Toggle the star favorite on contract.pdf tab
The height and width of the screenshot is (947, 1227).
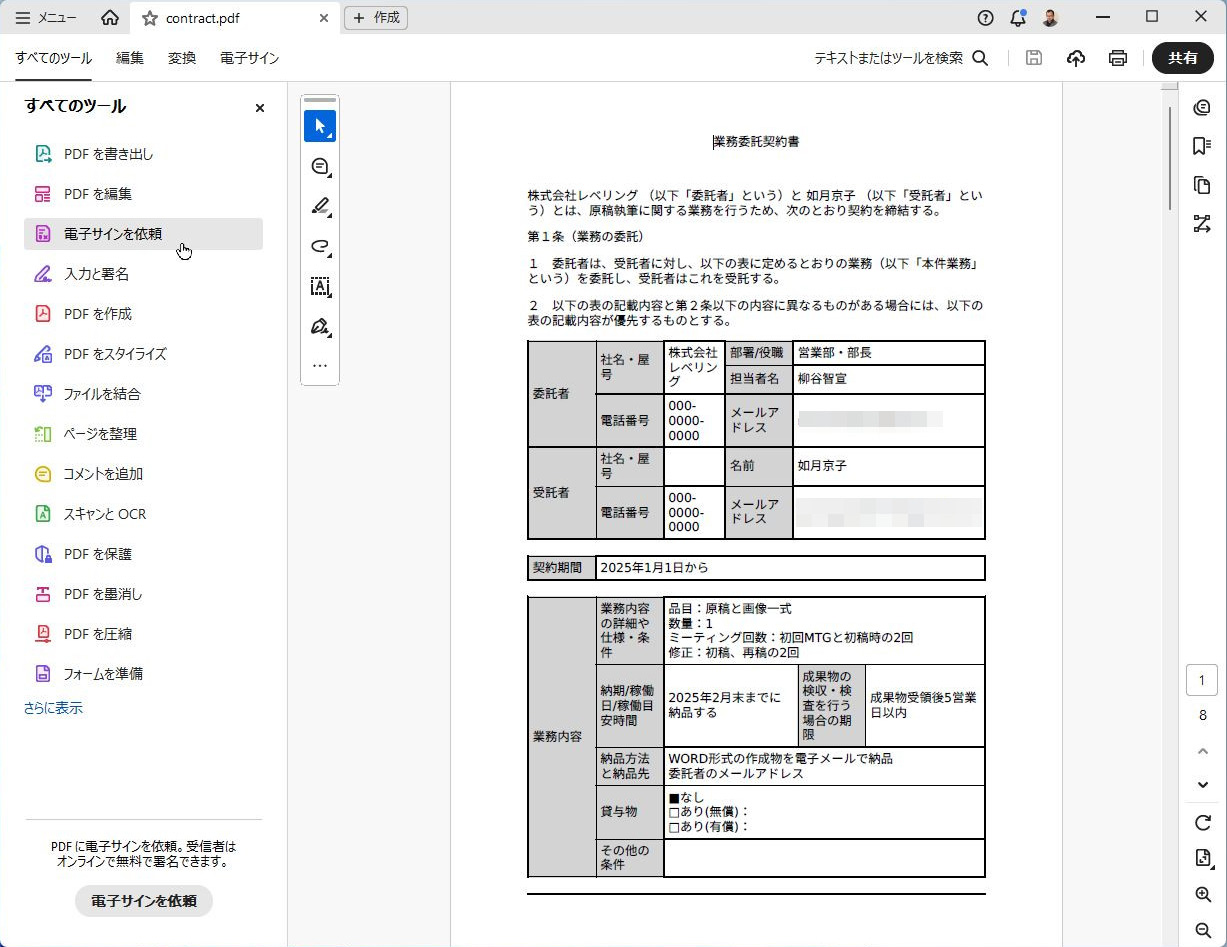click(x=150, y=18)
